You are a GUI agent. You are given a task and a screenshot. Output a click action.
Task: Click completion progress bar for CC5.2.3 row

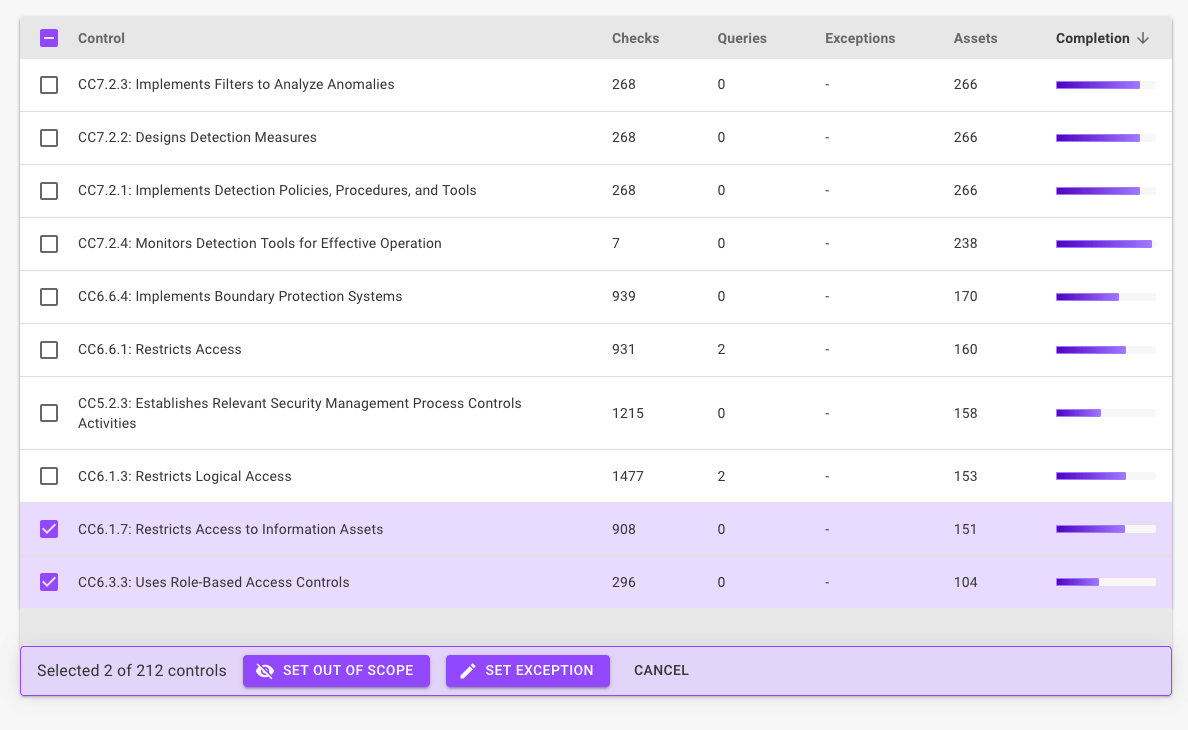[1105, 413]
